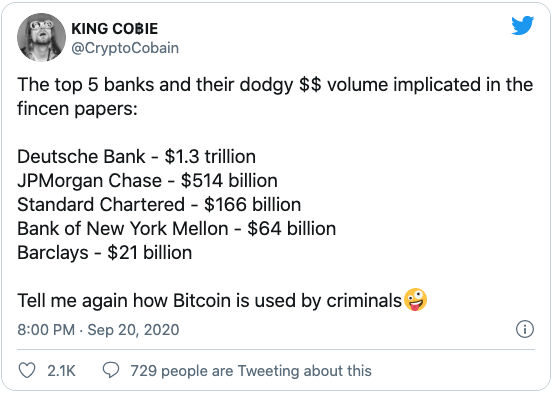This screenshot has height=394, width=554.
Task: Click the 'Standard Chartered - $166 billion' line
Action: coord(159,205)
